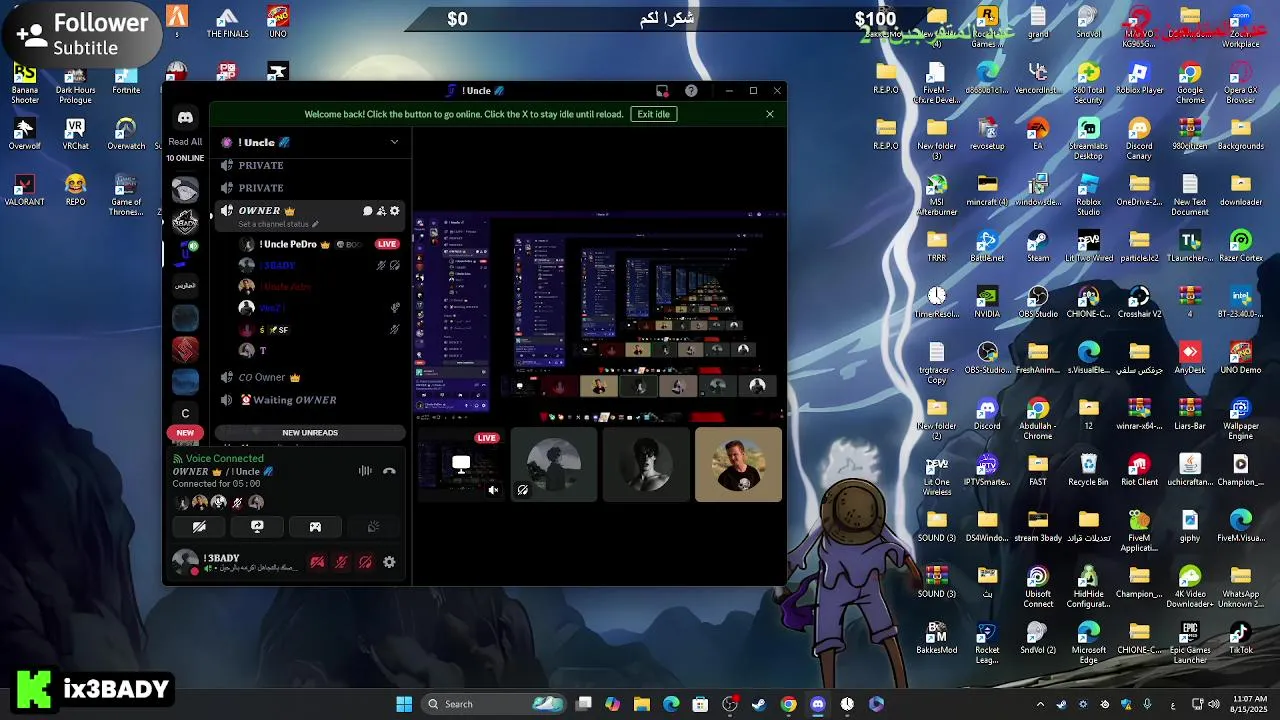Open Roblox Studio desktop shortcut
Viewport: 1280px width, 720px height.
point(1088,195)
